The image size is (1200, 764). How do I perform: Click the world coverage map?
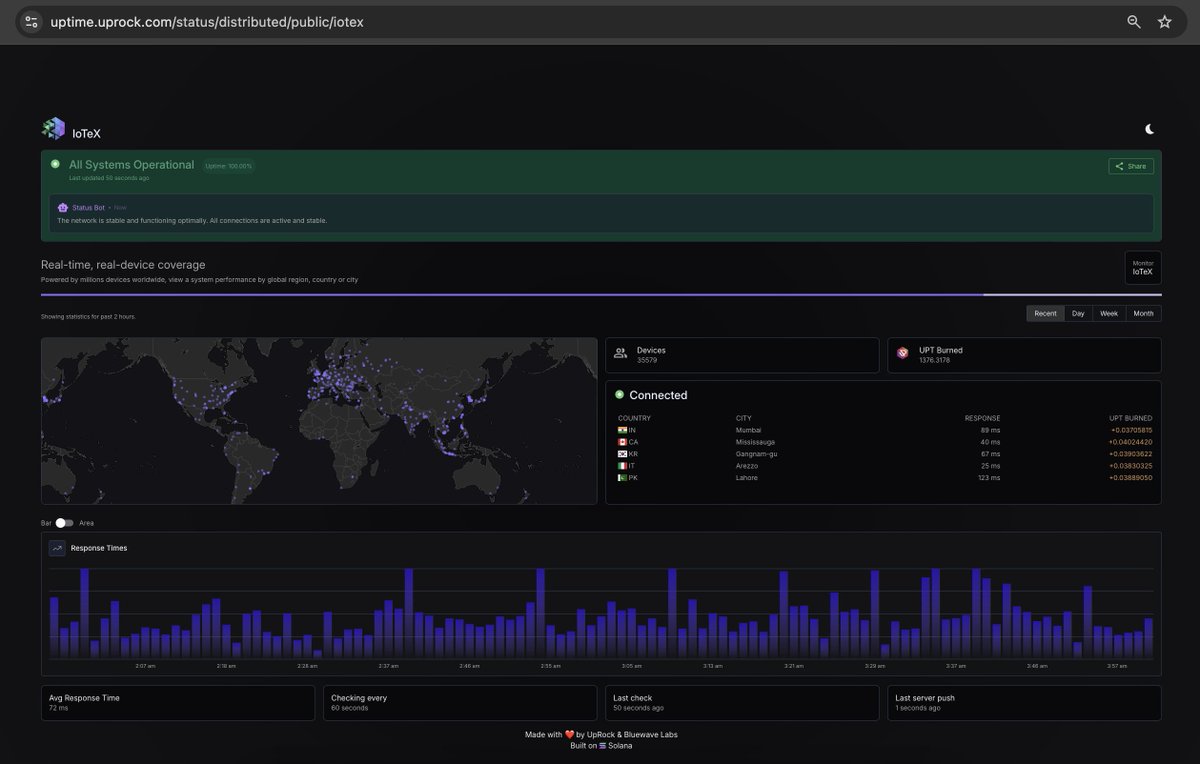[x=319, y=421]
